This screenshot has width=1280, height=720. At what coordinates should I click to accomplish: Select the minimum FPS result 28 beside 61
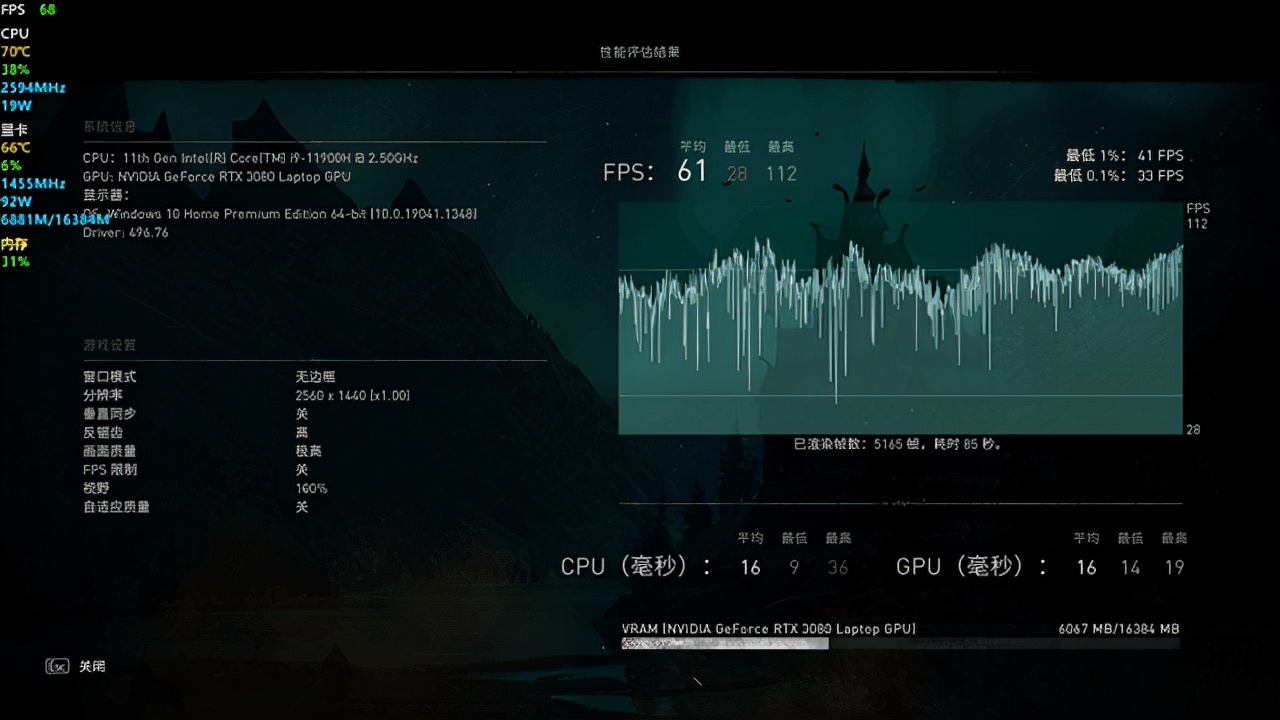point(737,174)
